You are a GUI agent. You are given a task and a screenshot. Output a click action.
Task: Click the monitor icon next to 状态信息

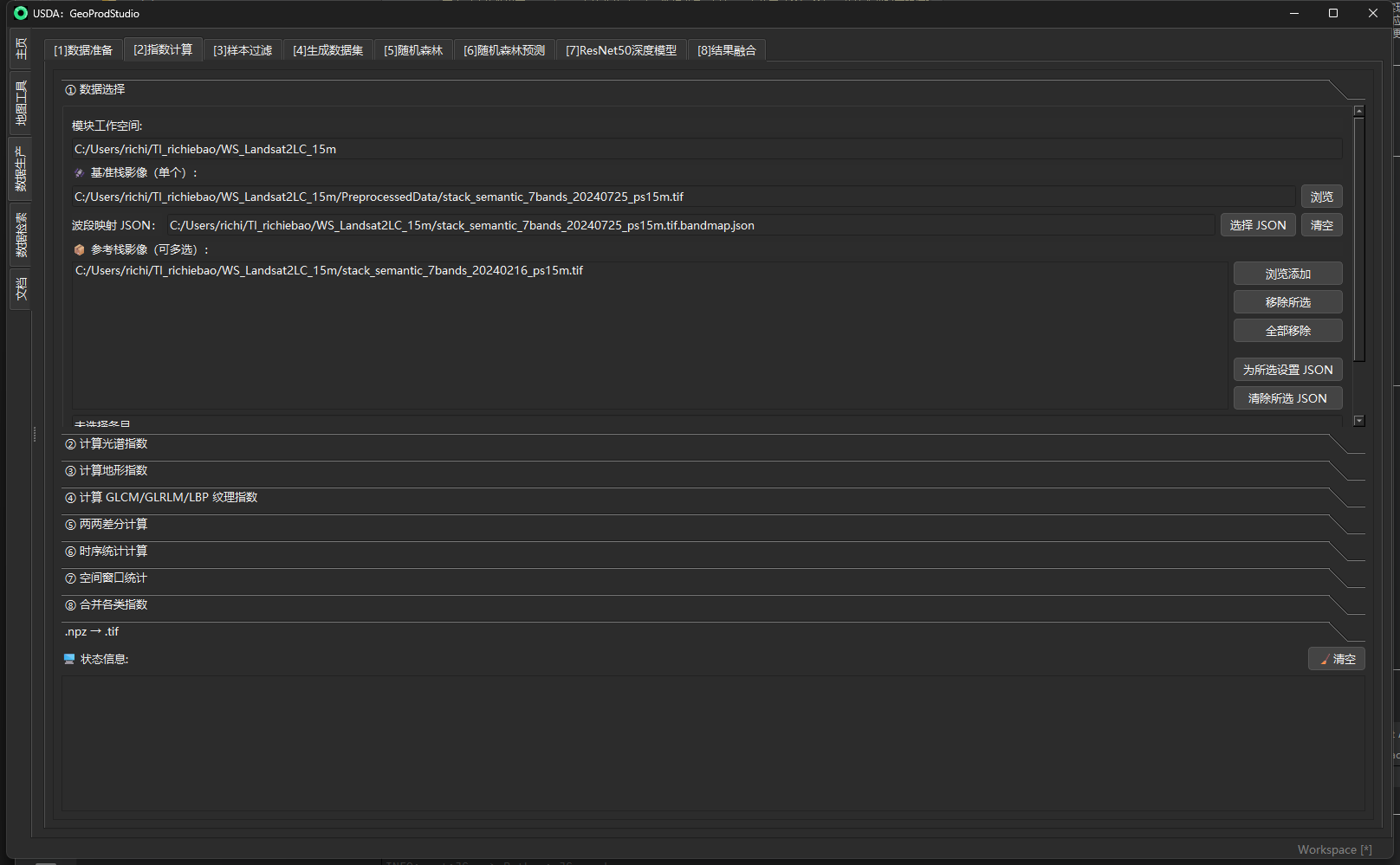(x=69, y=660)
